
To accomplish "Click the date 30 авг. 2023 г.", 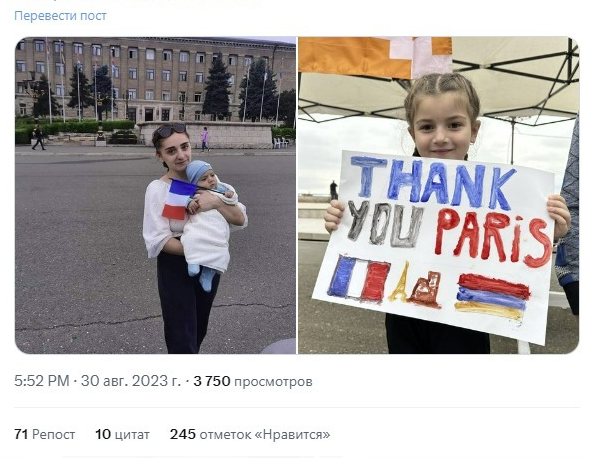I will point(131,381).
